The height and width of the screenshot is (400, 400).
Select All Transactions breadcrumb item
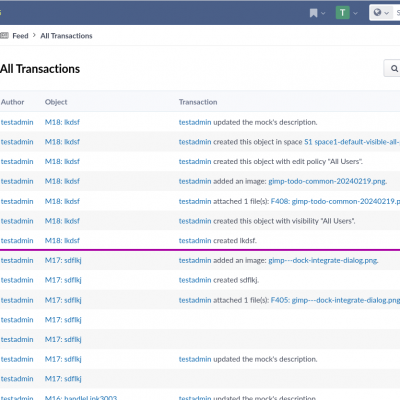pyautogui.click(x=66, y=36)
